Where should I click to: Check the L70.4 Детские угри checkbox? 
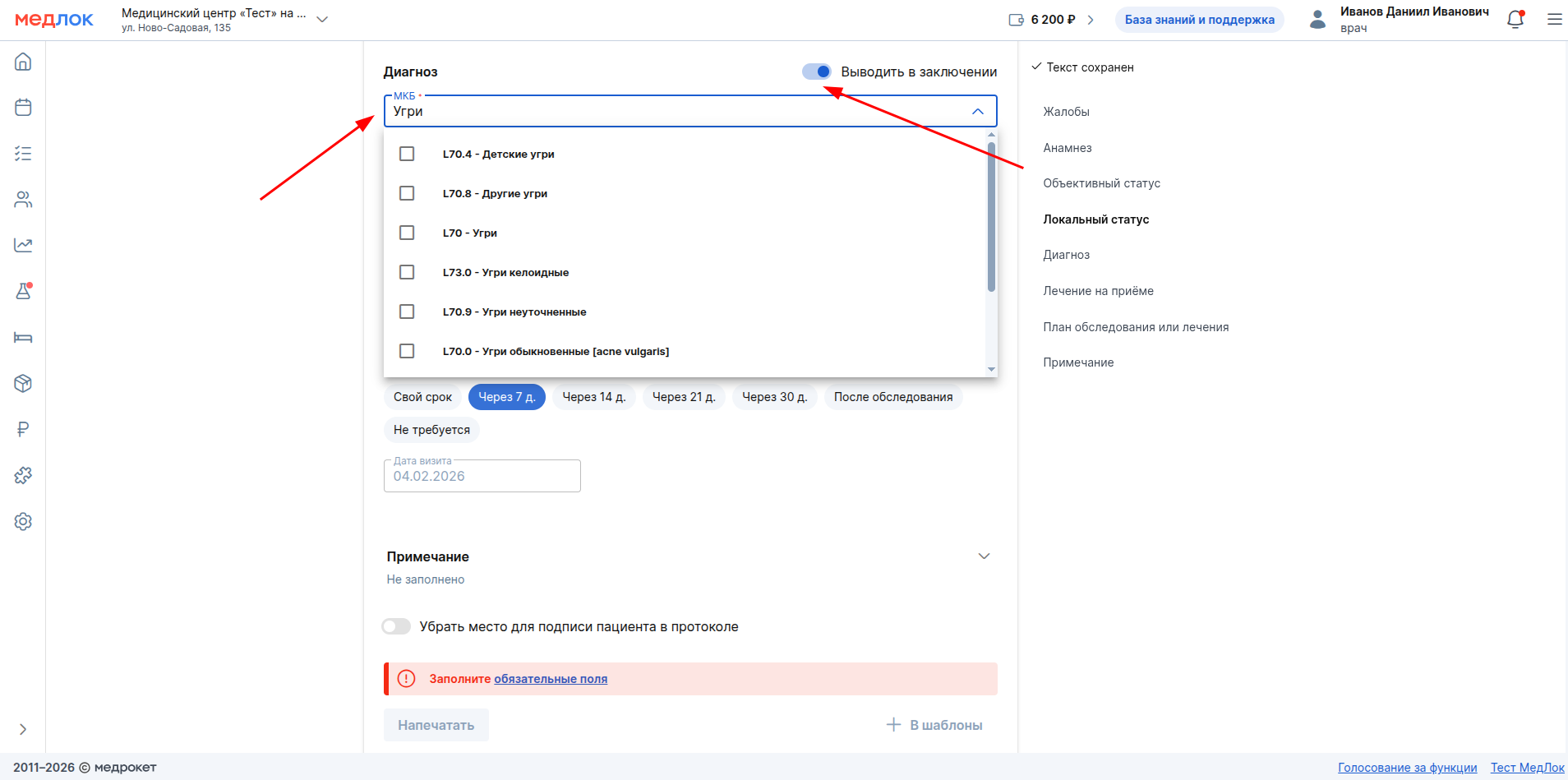(x=407, y=154)
